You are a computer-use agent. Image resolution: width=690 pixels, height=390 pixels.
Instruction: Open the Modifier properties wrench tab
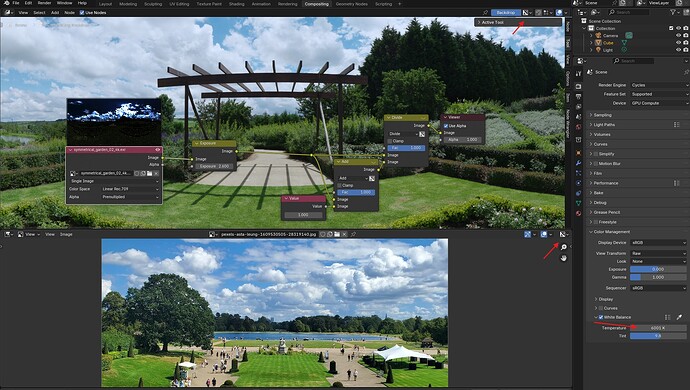click(578, 163)
